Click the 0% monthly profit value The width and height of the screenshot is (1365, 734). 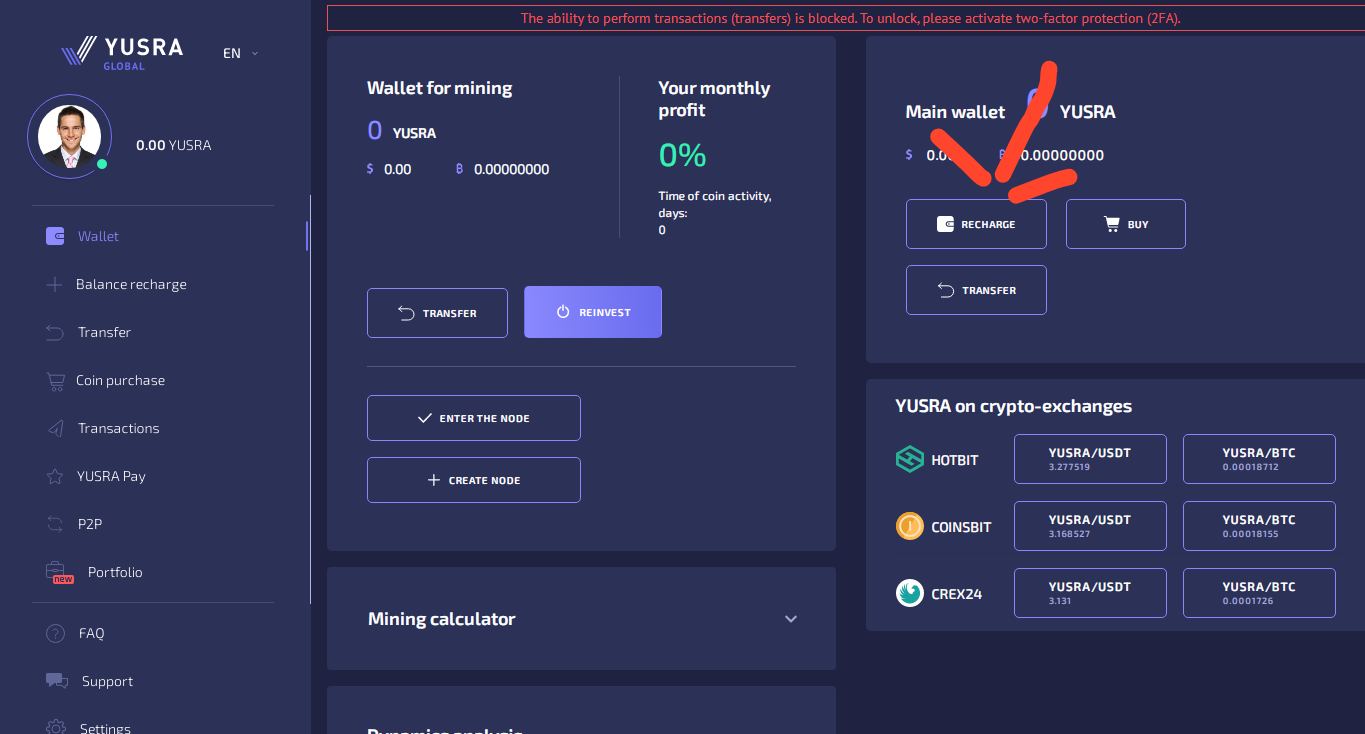682,155
